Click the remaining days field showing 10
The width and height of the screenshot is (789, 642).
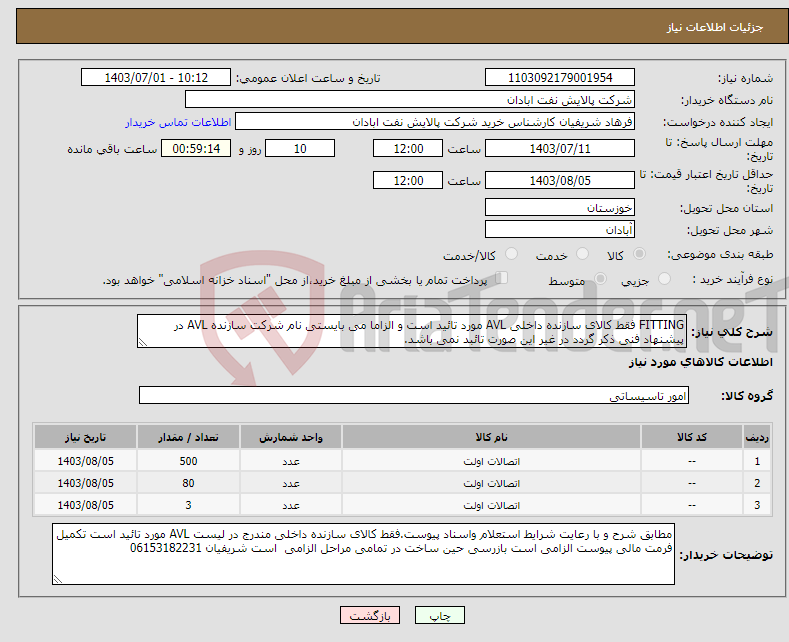coord(300,148)
